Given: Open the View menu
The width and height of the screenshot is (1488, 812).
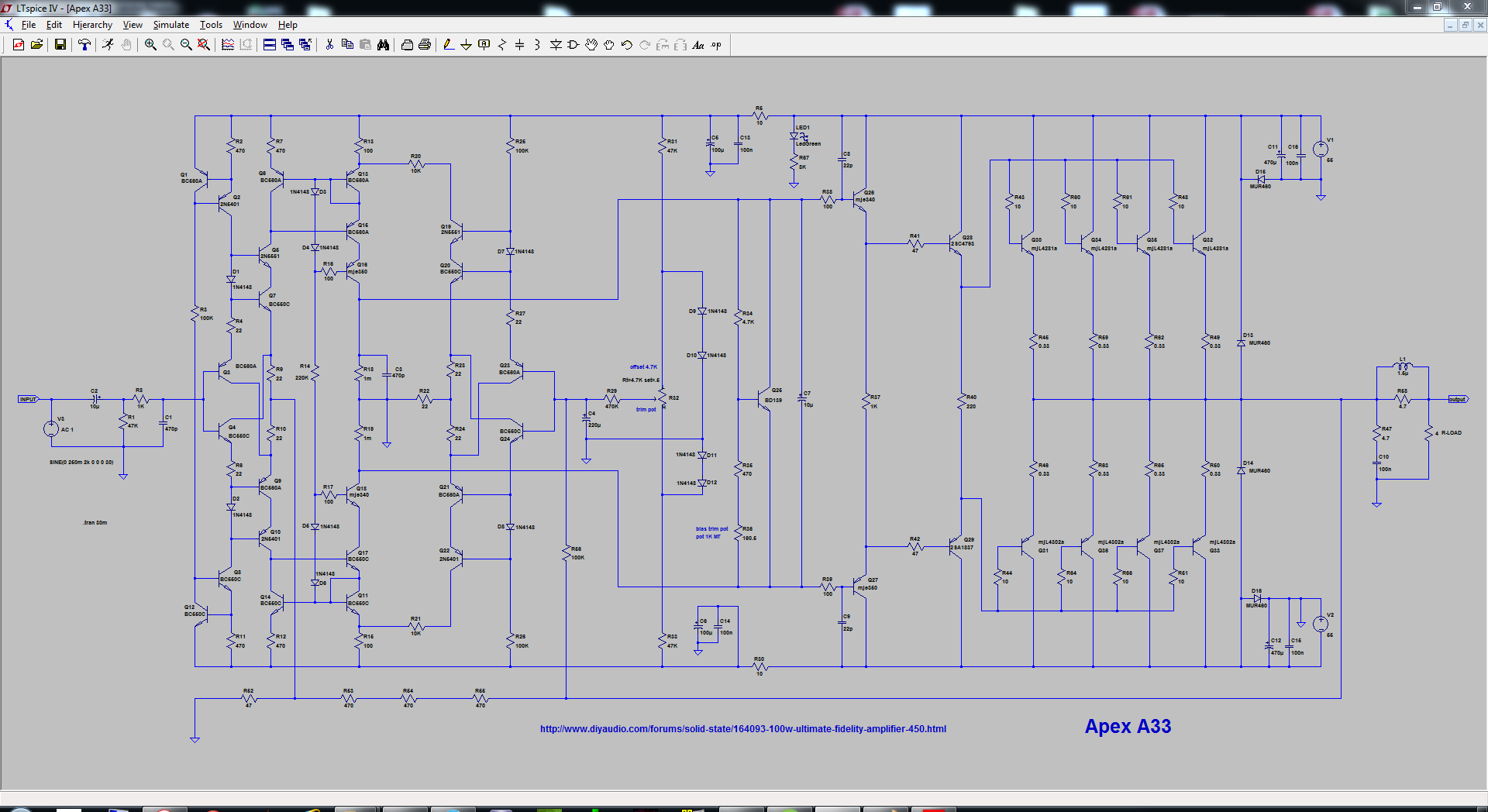Looking at the screenshot, I should 133,25.
